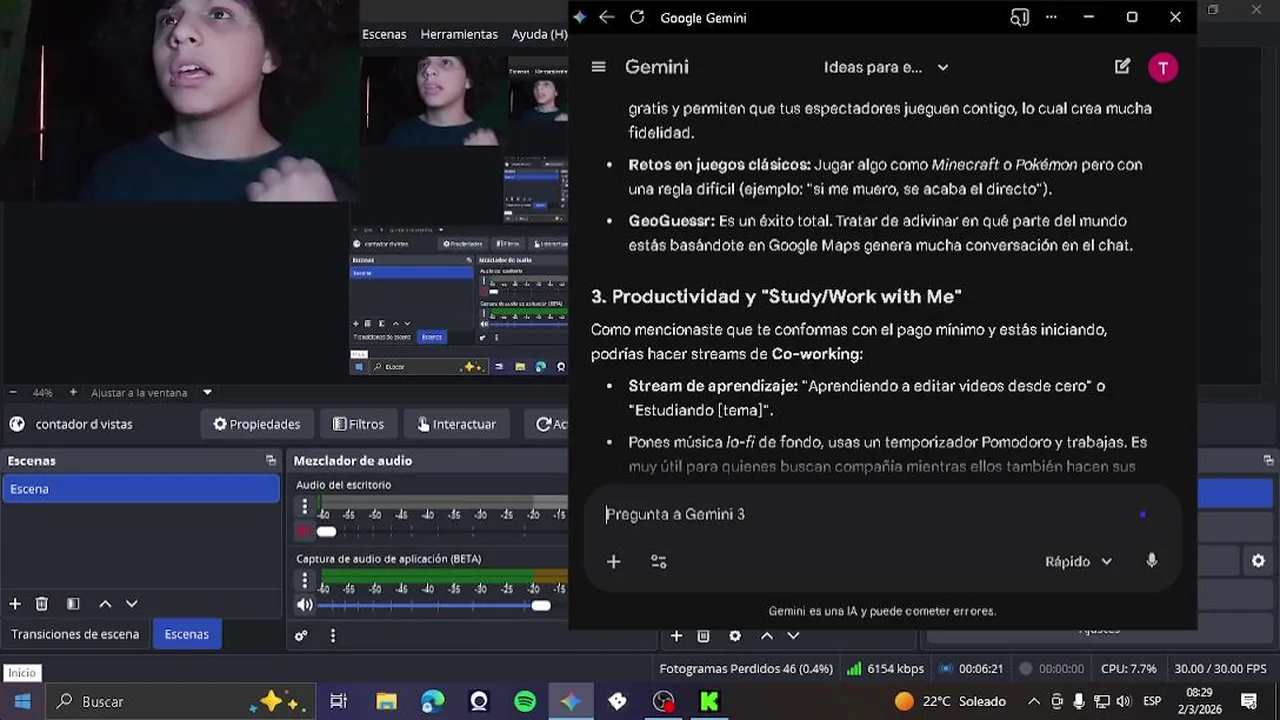Open the Windows Start button
Viewport: 1280px width, 720px height.
pos(22,701)
